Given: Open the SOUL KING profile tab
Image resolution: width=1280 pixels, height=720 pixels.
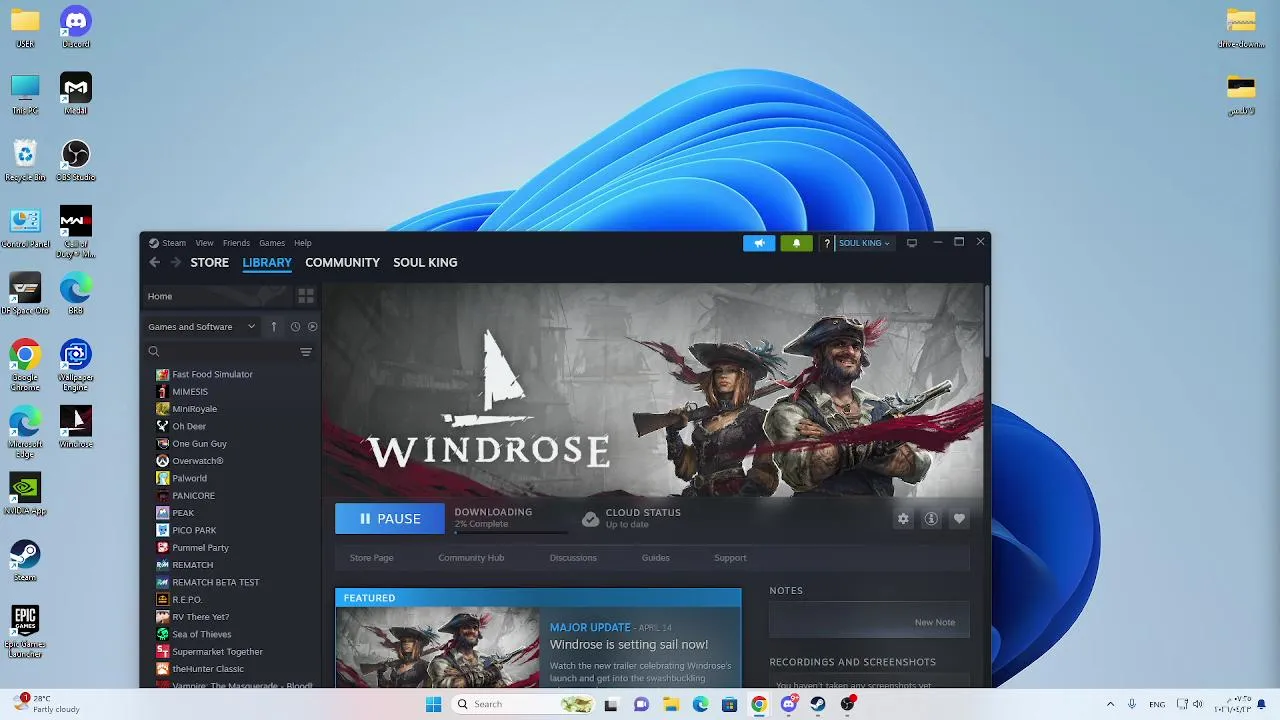Looking at the screenshot, I should pos(425,262).
